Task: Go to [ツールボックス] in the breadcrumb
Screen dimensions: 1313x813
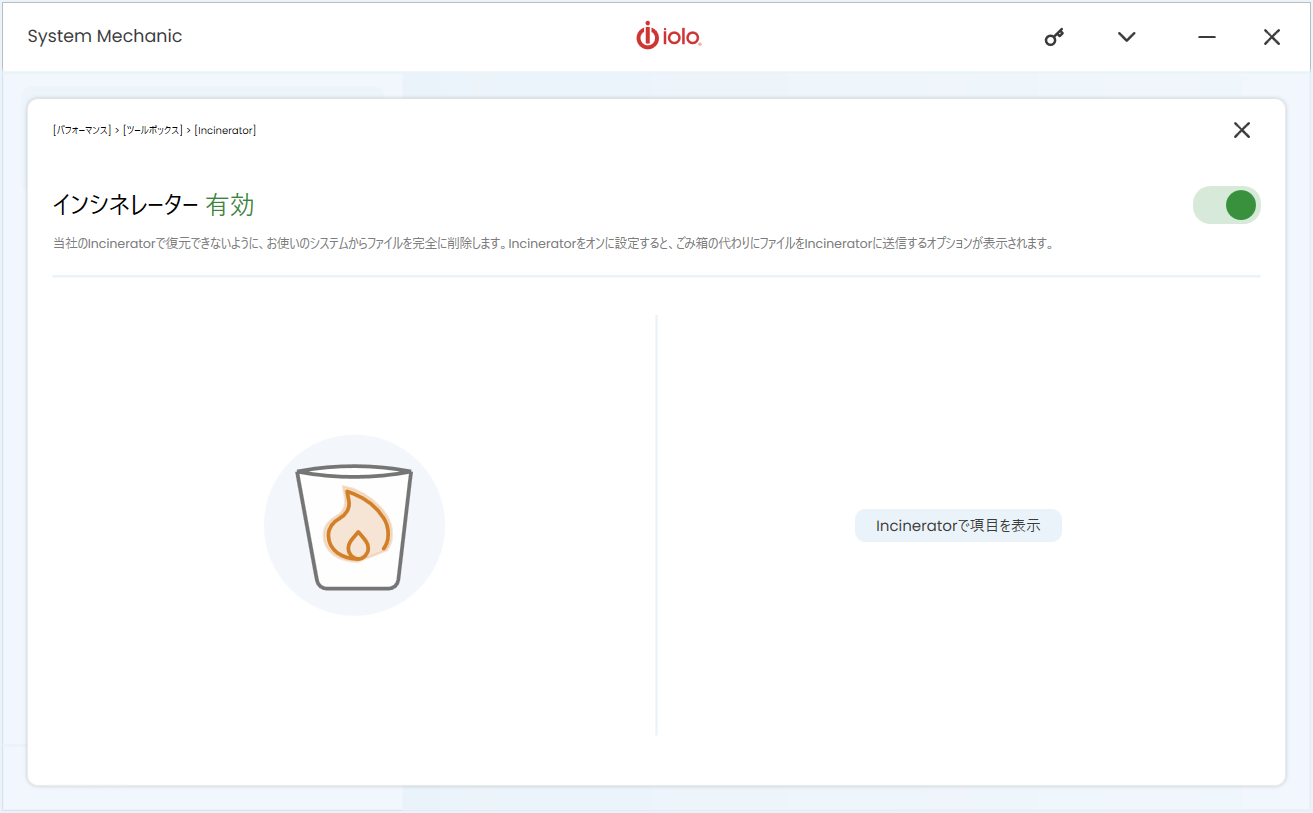Action: 152,130
